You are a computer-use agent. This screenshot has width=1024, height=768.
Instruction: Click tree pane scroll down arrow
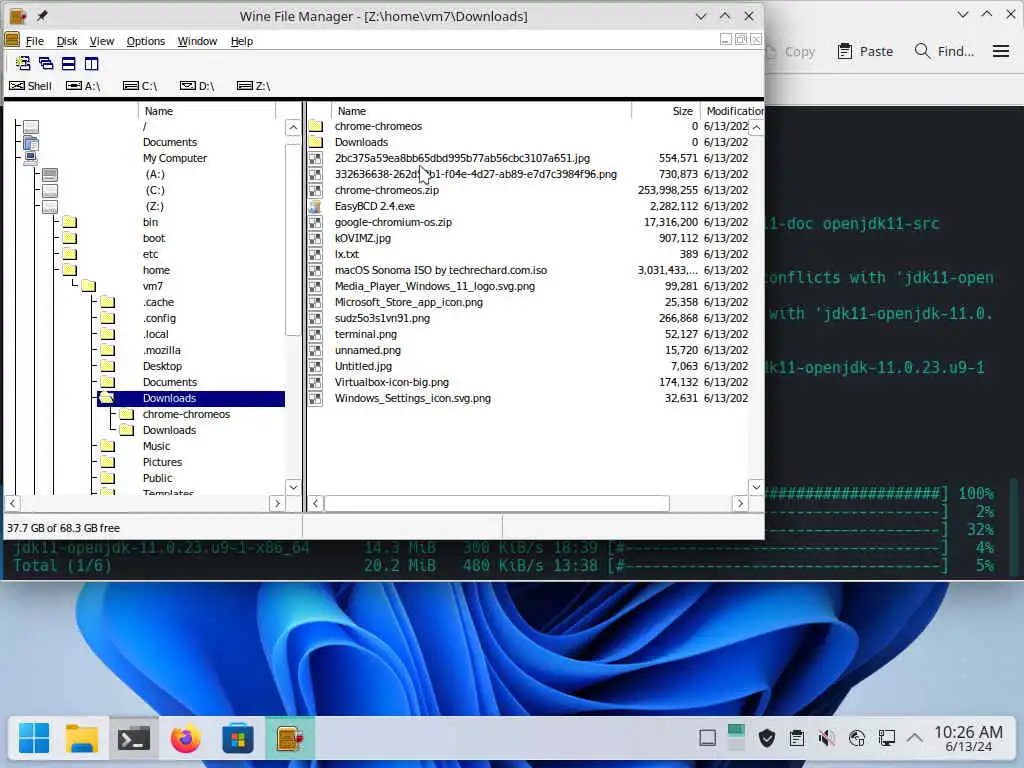coord(293,487)
